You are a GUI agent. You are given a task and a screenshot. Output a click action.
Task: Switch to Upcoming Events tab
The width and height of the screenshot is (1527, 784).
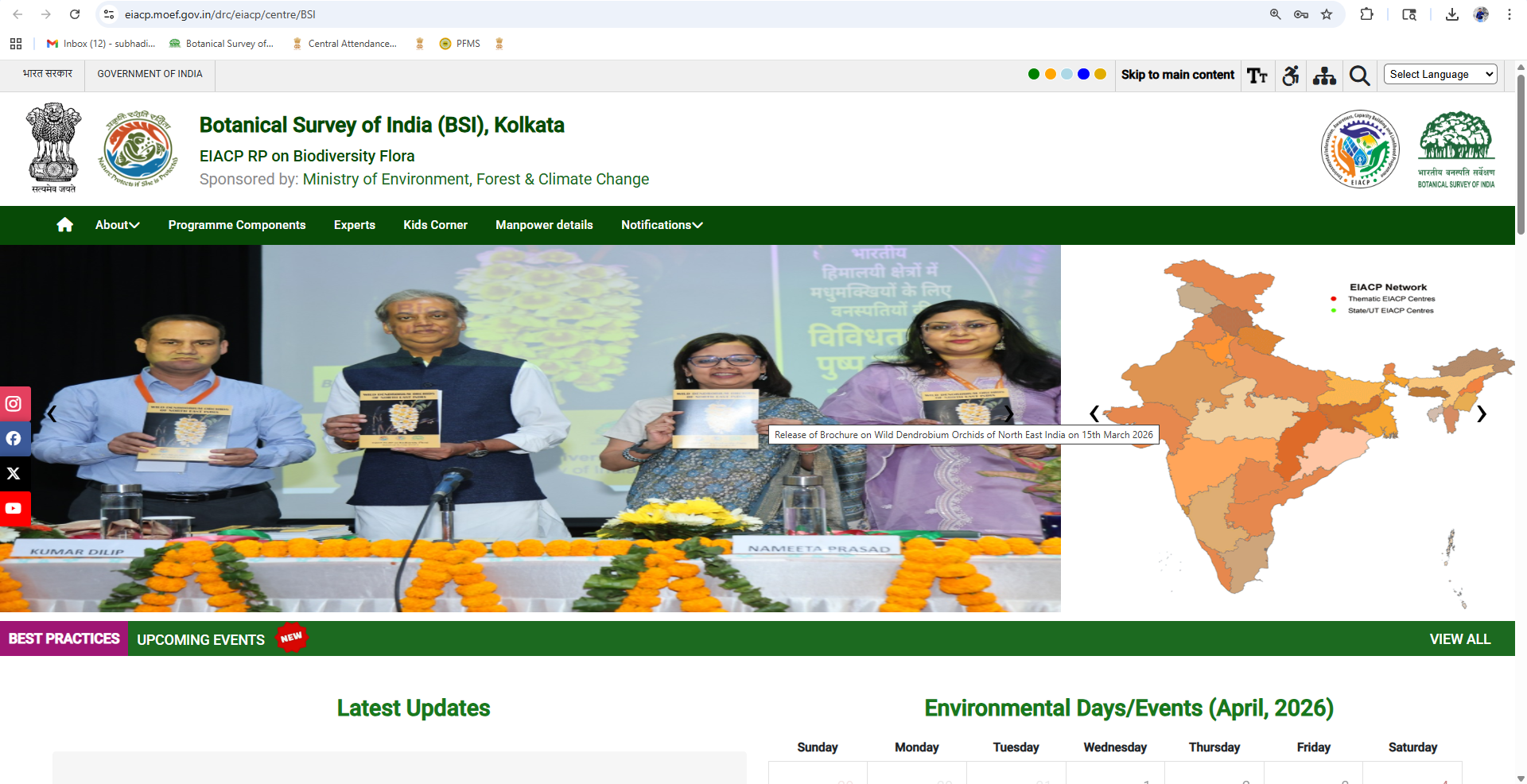(200, 639)
